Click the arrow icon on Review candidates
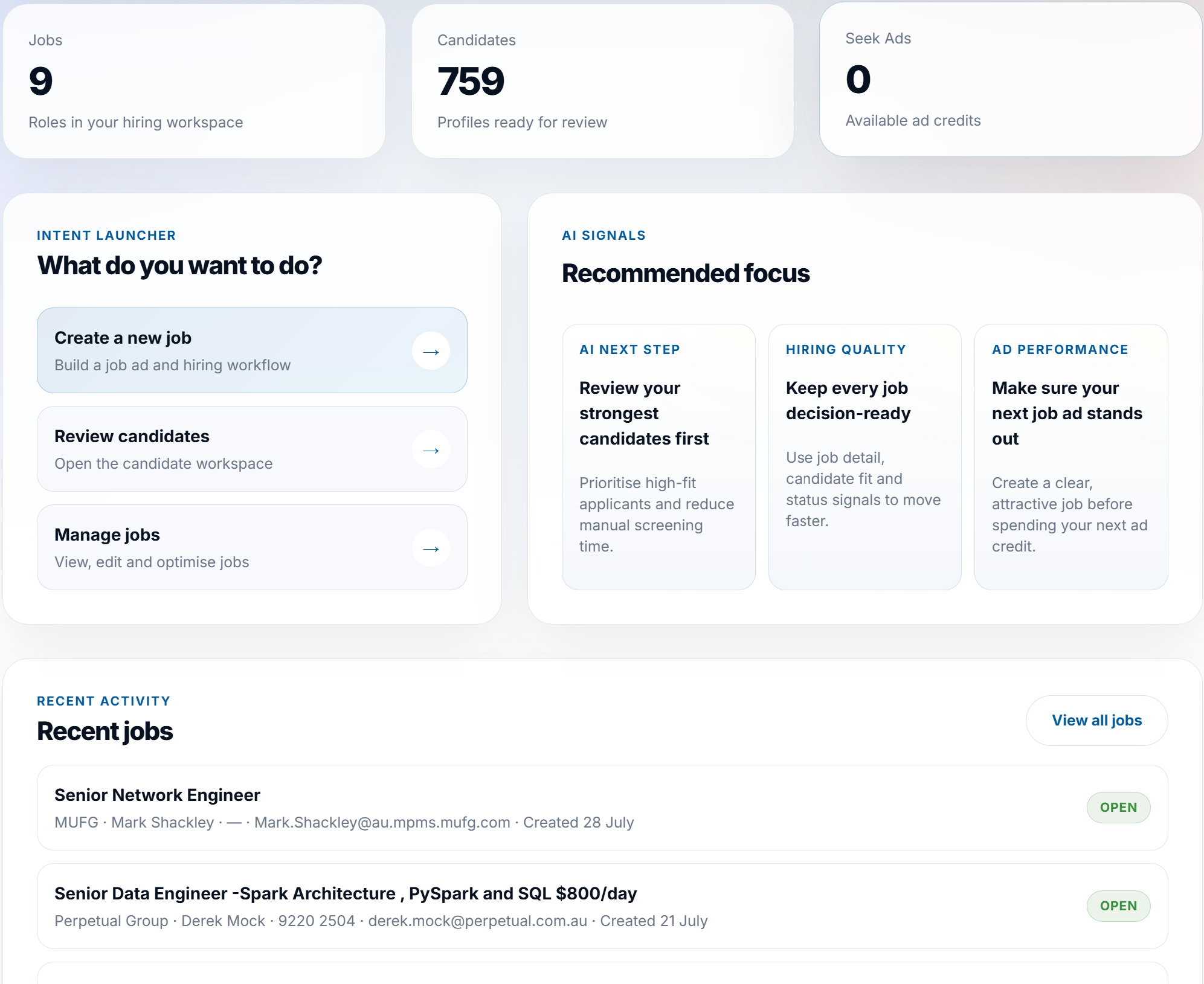 click(431, 450)
